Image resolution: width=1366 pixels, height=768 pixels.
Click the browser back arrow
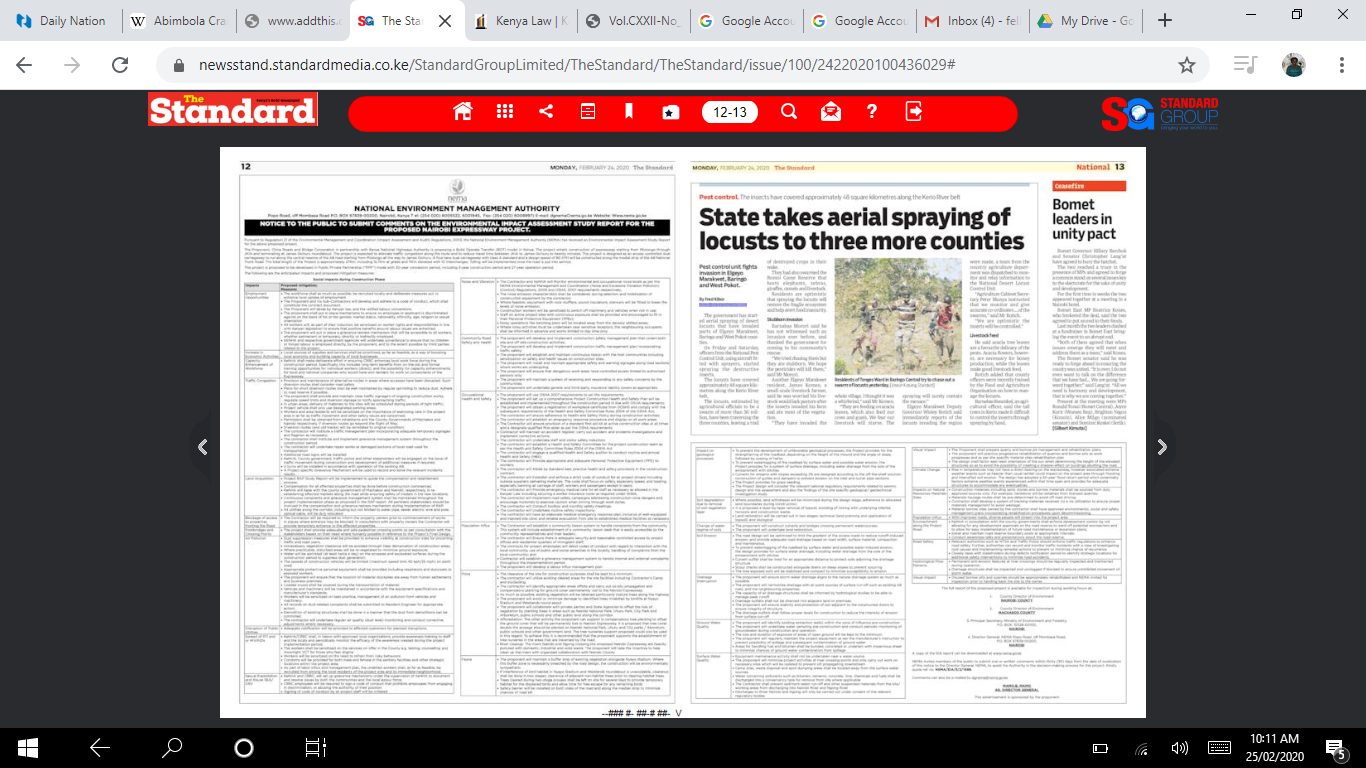[x=25, y=65]
